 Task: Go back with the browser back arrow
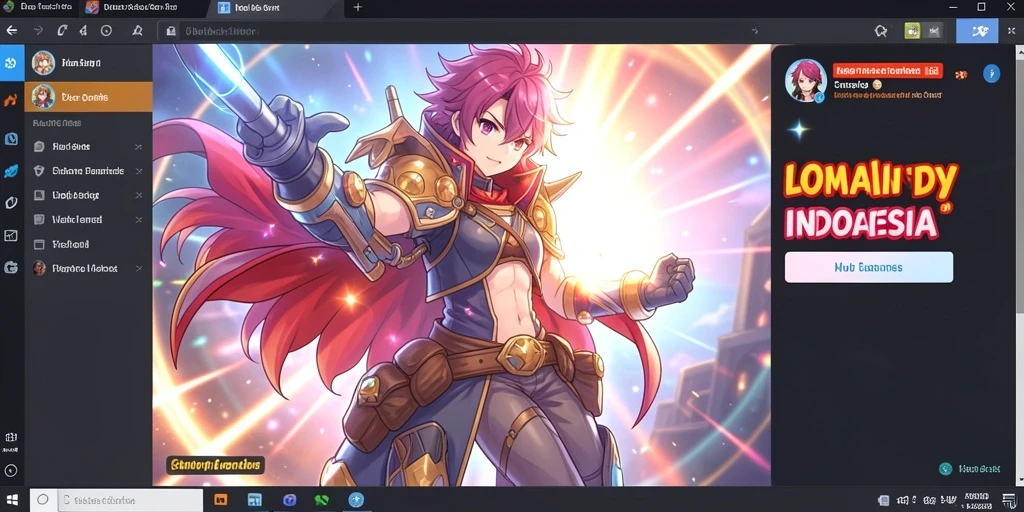12,31
